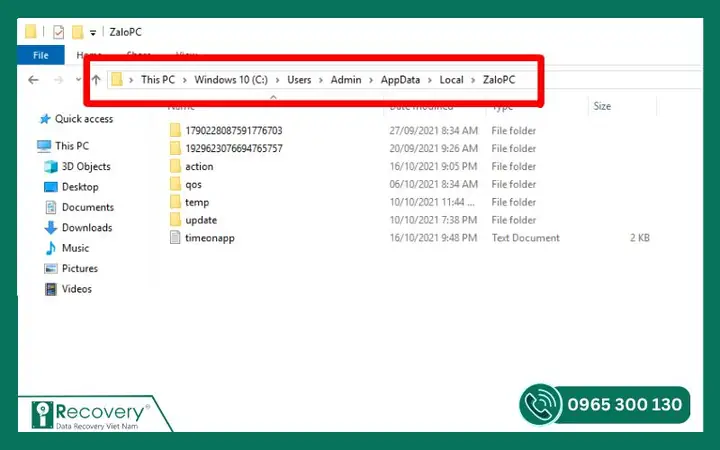Expand chevron after This PC breadcrumb

point(185,80)
